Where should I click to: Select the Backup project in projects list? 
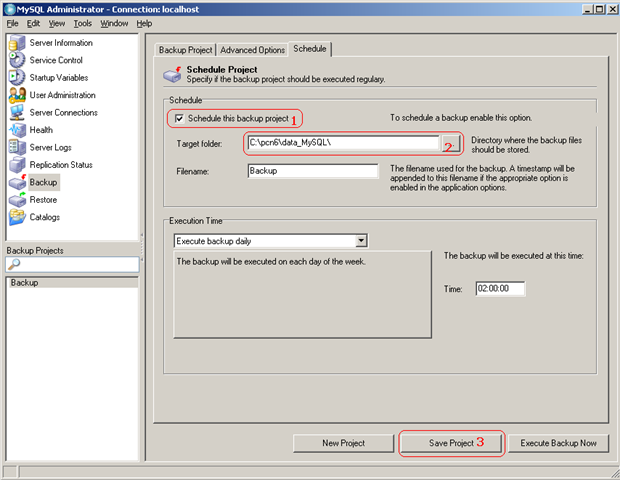(x=73, y=283)
